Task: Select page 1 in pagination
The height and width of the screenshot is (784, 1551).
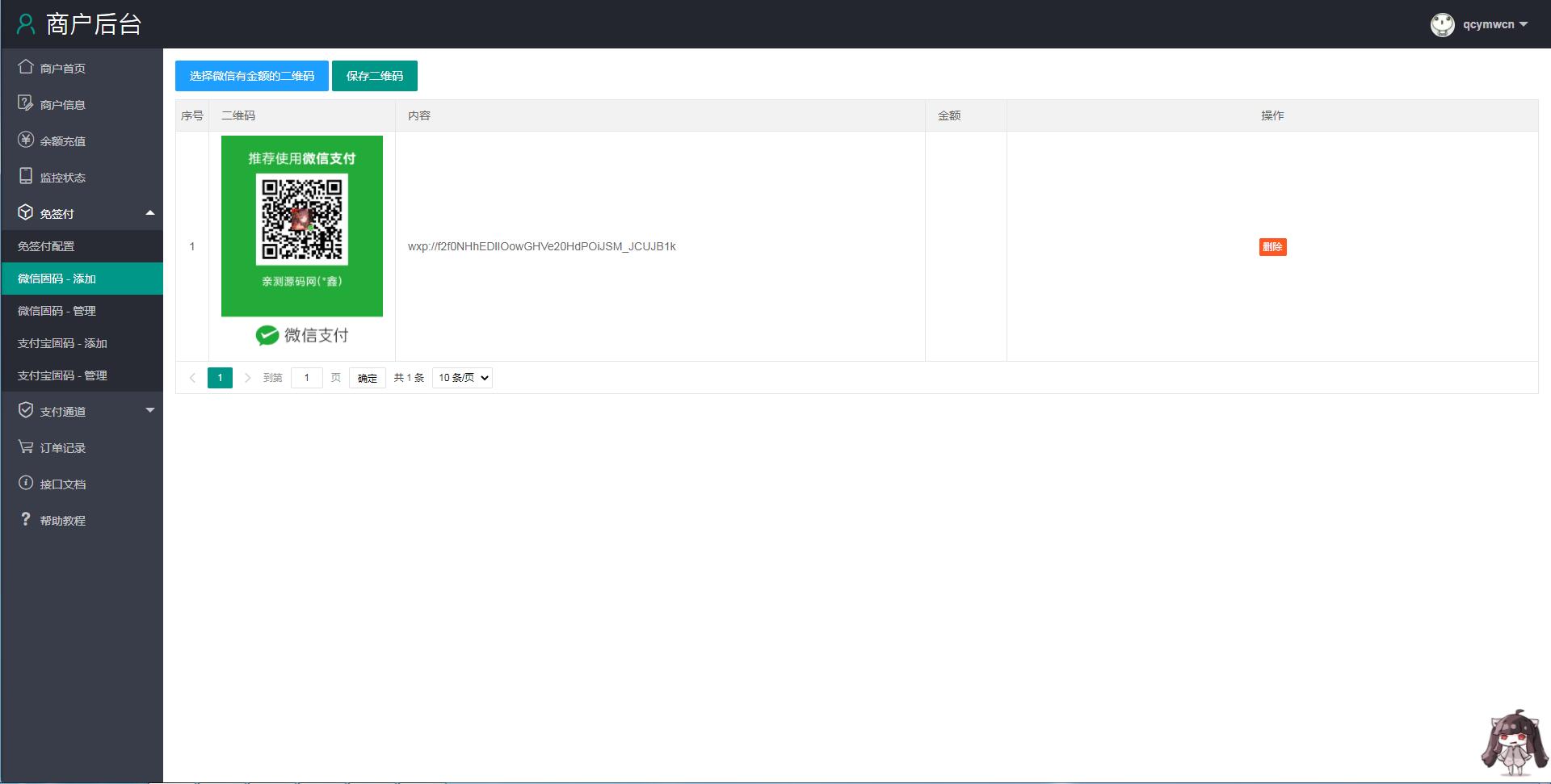Action: point(220,378)
